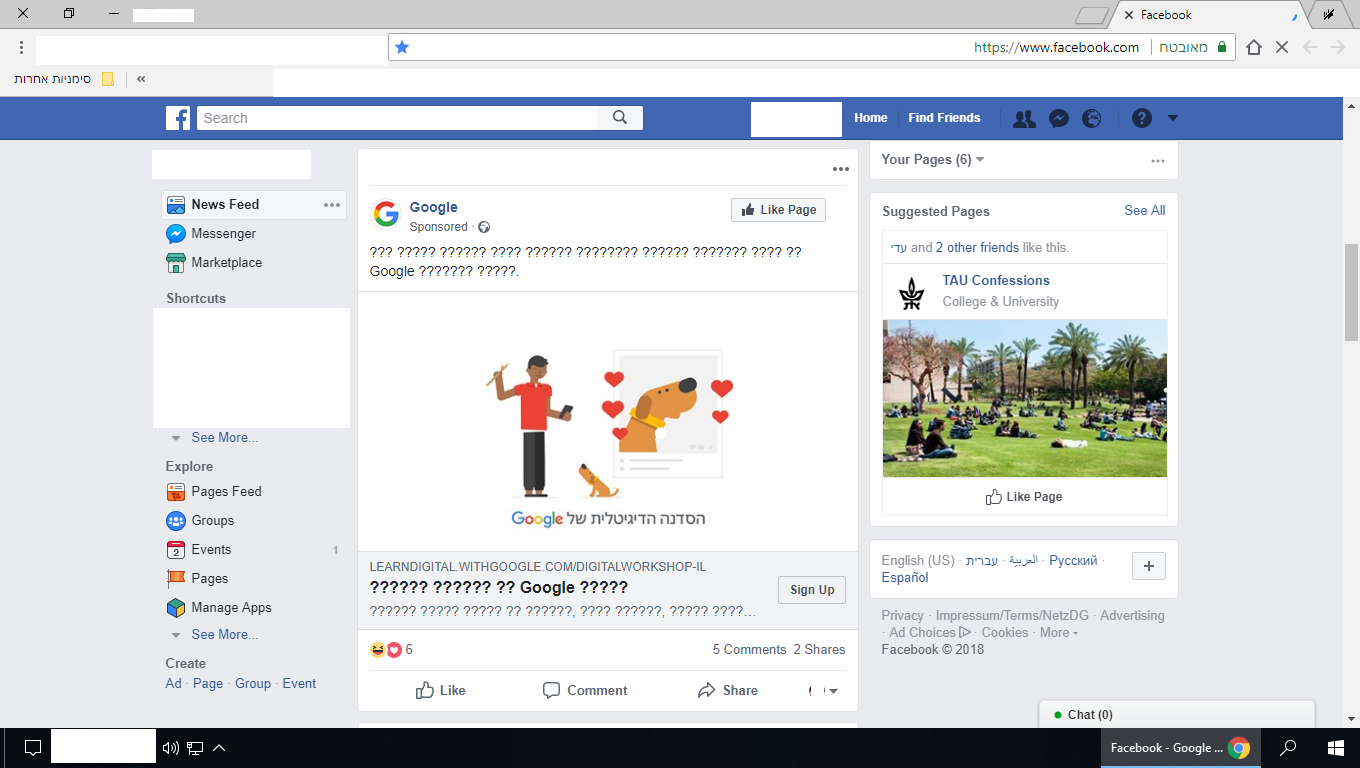Screen dimensions: 1360x768
Task: Click 2 Shares link
Action: click(x=819, y=649)
